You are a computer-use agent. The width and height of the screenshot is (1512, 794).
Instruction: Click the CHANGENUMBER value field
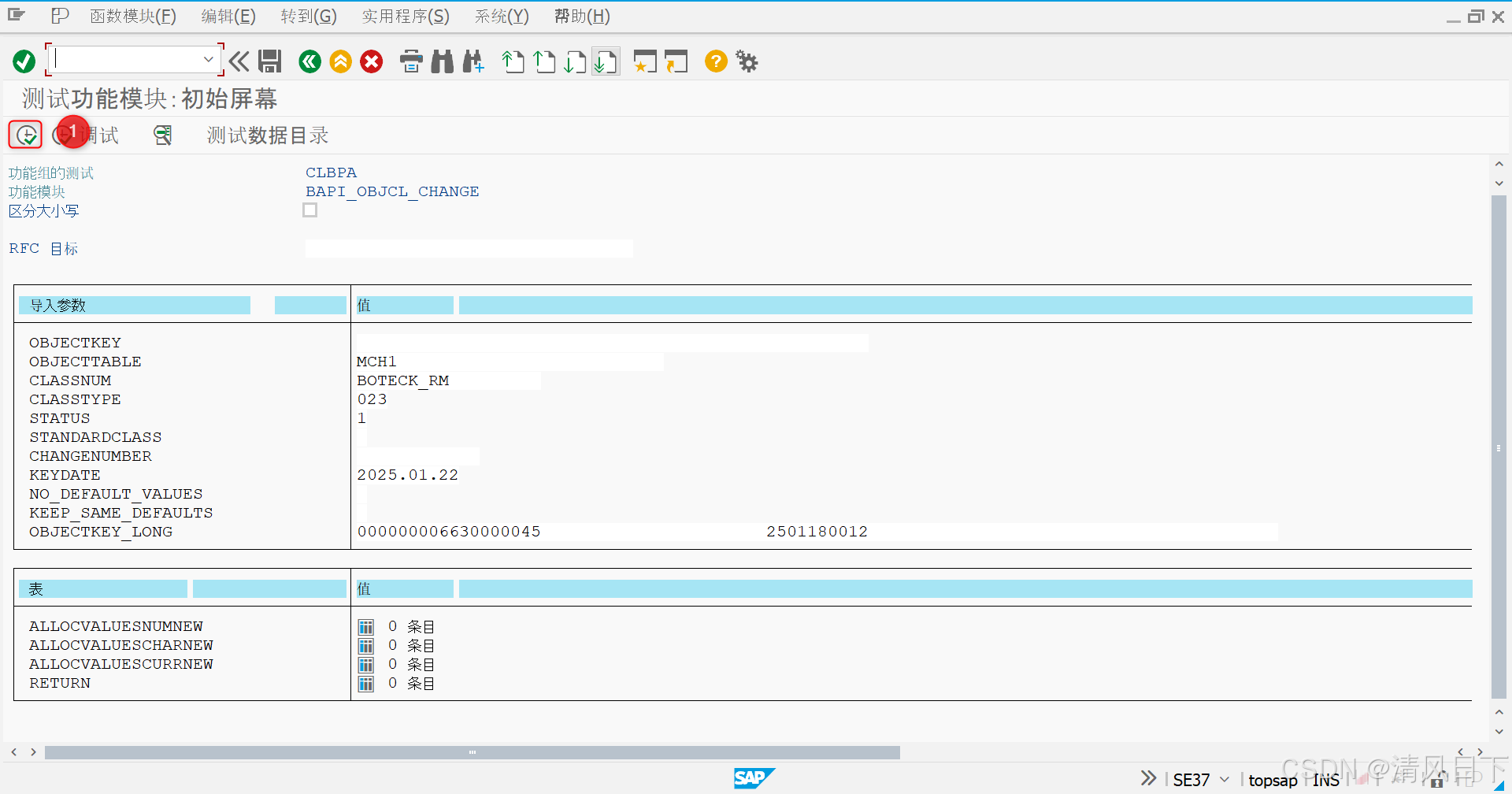(418, 457)
